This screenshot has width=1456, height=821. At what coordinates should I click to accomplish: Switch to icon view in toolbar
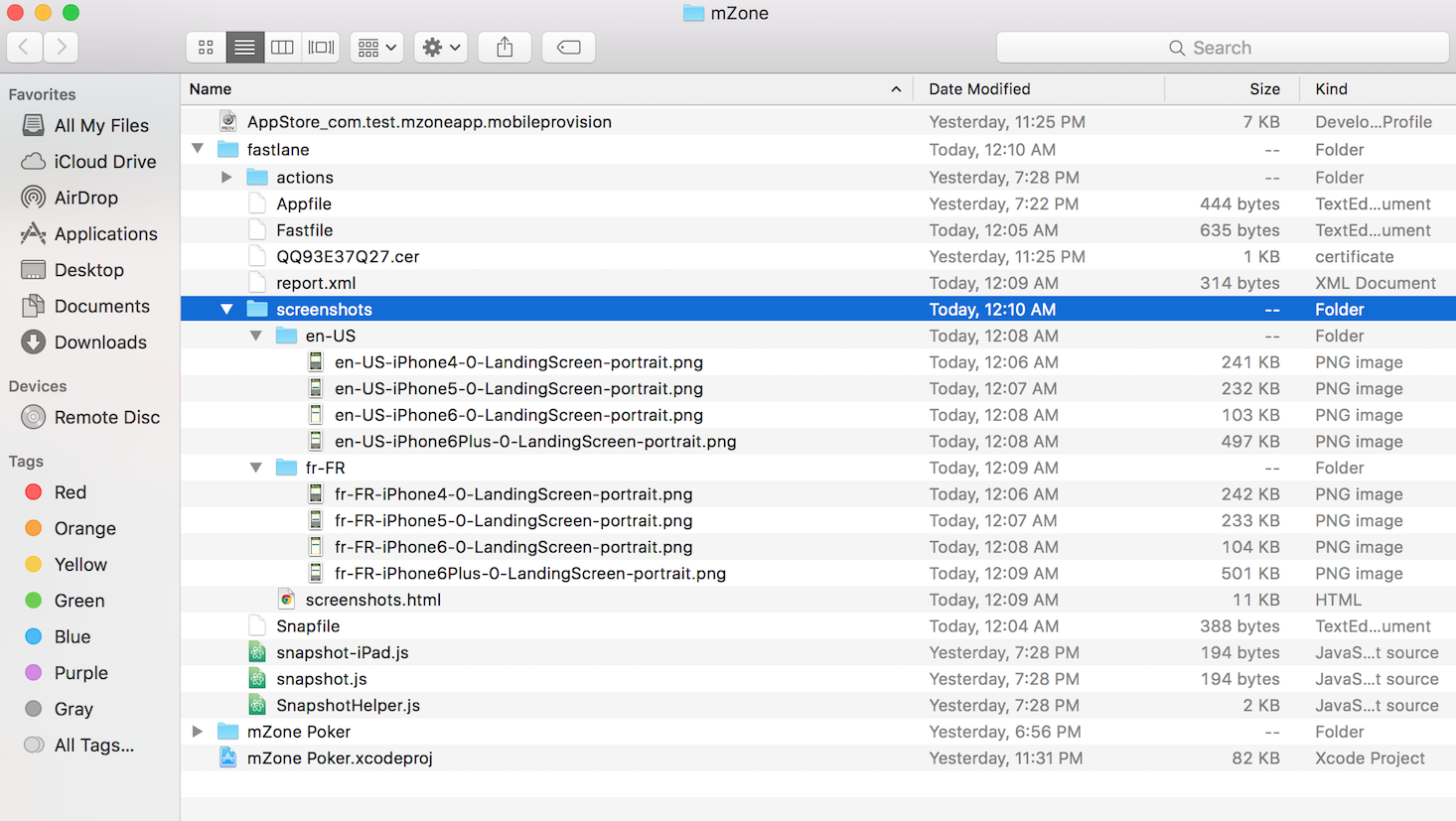click(206, 48)
